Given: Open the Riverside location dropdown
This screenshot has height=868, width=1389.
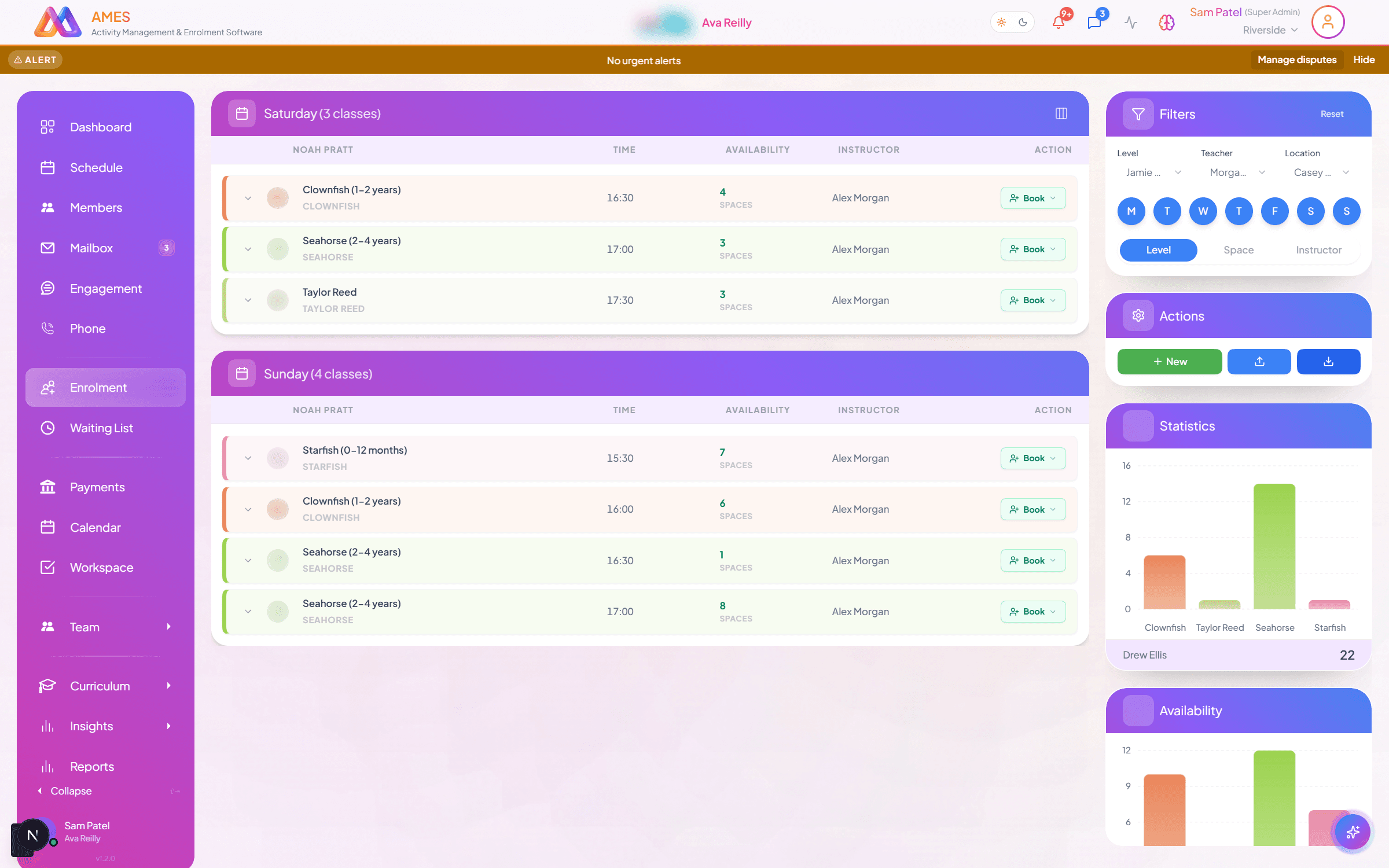Looking at the screenshot, I should pos(1270,30).
